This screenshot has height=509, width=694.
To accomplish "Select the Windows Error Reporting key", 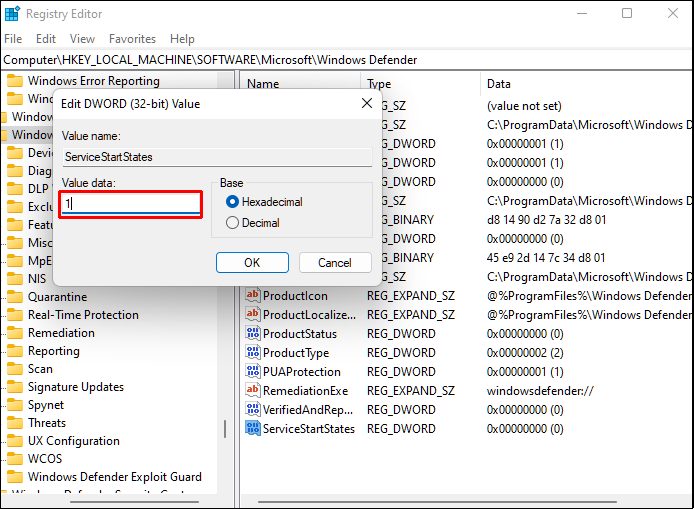I will pos(93,81).
